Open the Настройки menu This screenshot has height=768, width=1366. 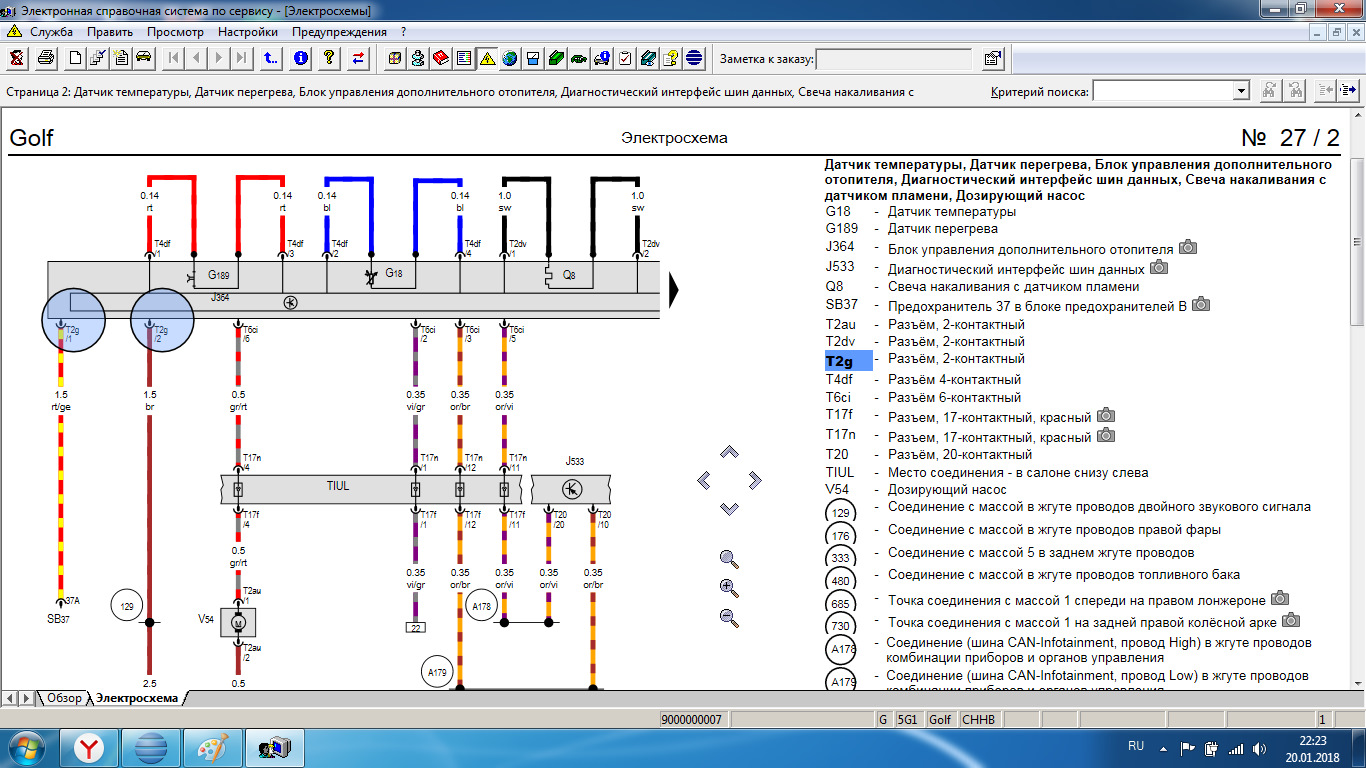[248, 32]
